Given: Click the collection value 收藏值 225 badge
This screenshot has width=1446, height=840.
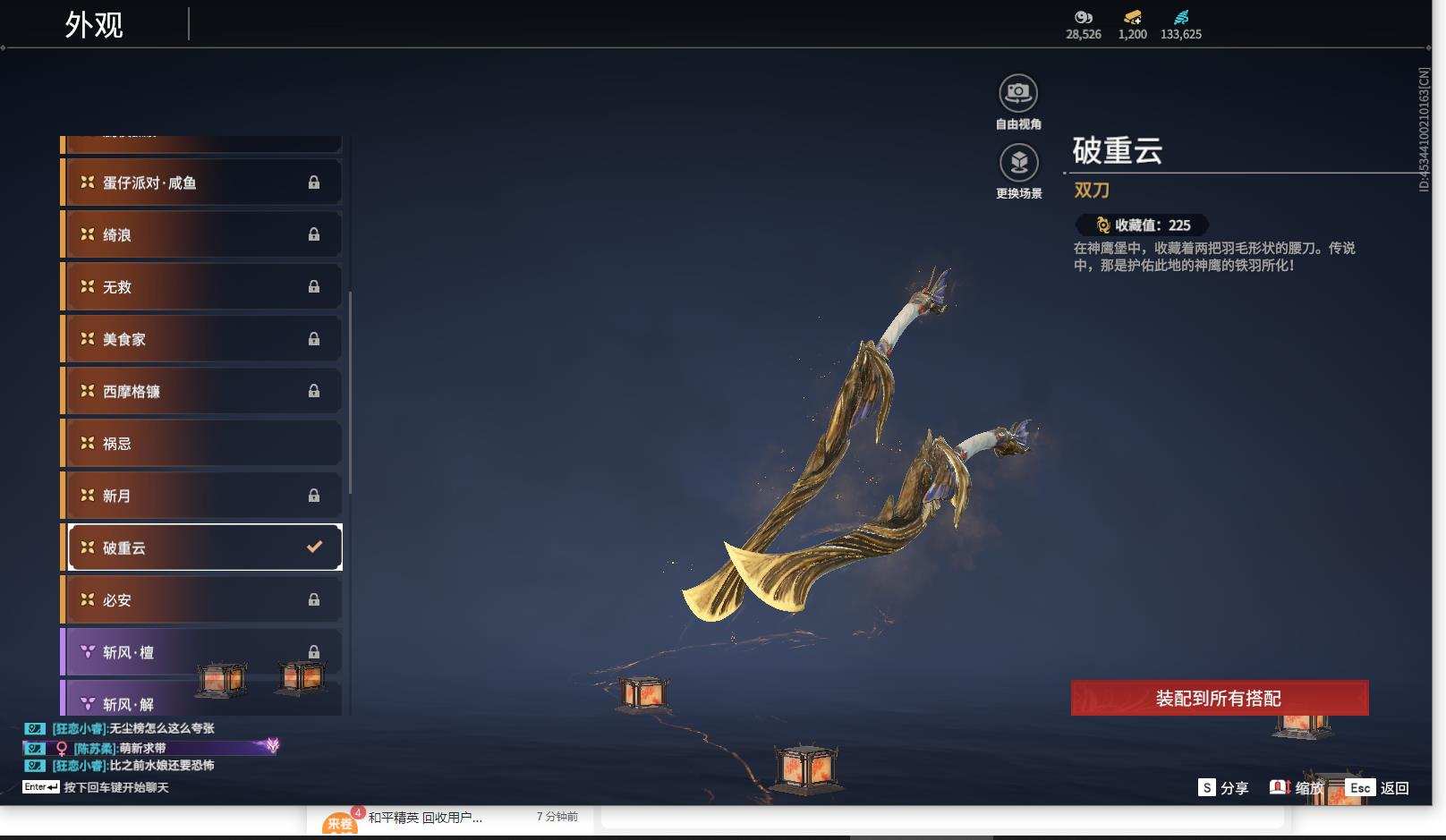Looking at the screenshot, I should [1143, 225].
